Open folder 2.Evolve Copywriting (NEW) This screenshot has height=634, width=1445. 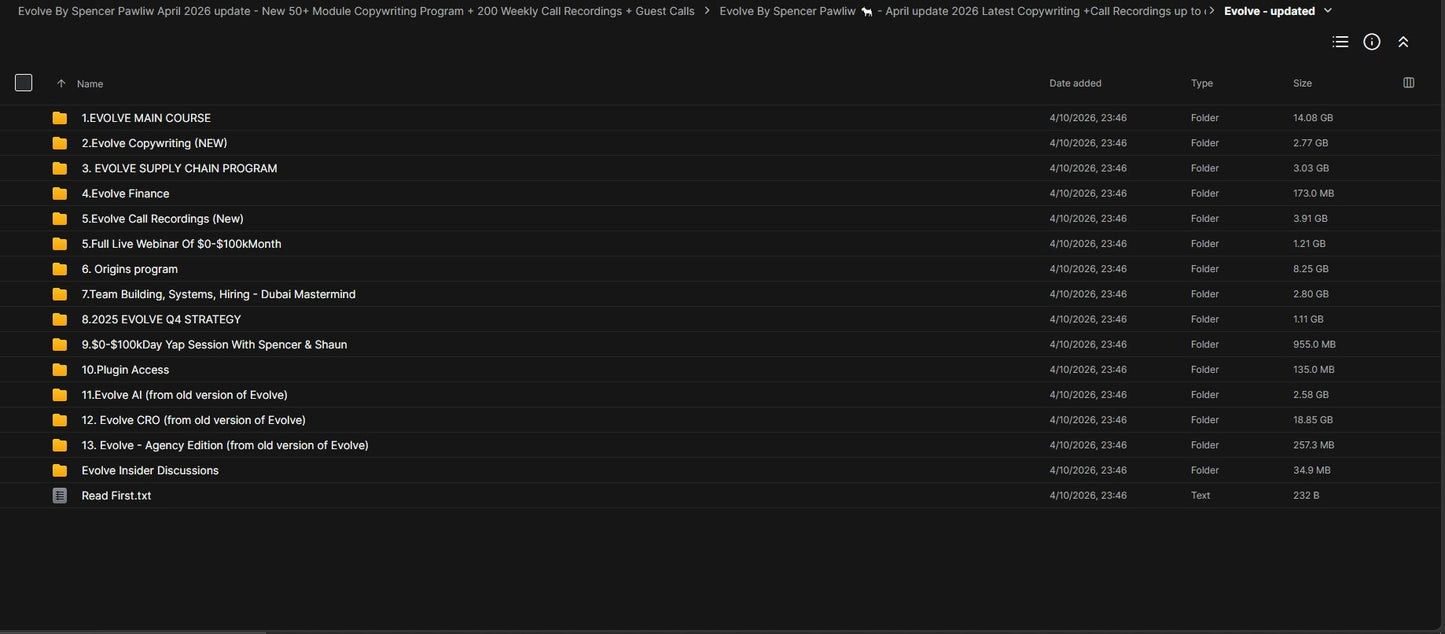(x=154, y=143)
